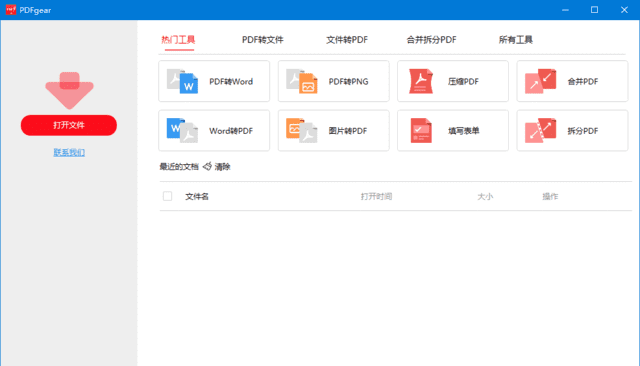
Task: Open the 联系我们 link
Action: tap(69, 152)
